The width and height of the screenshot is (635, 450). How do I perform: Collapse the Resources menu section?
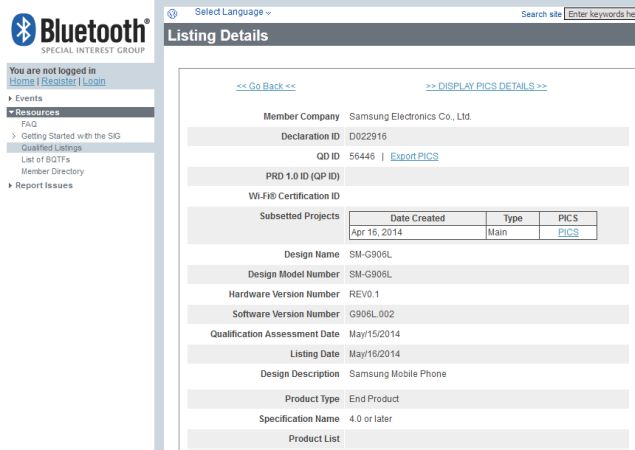click(80, 112)
